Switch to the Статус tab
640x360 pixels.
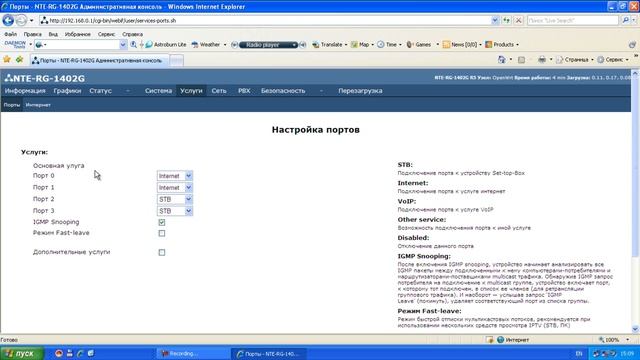pyautogui.click(x=100, y=91)
